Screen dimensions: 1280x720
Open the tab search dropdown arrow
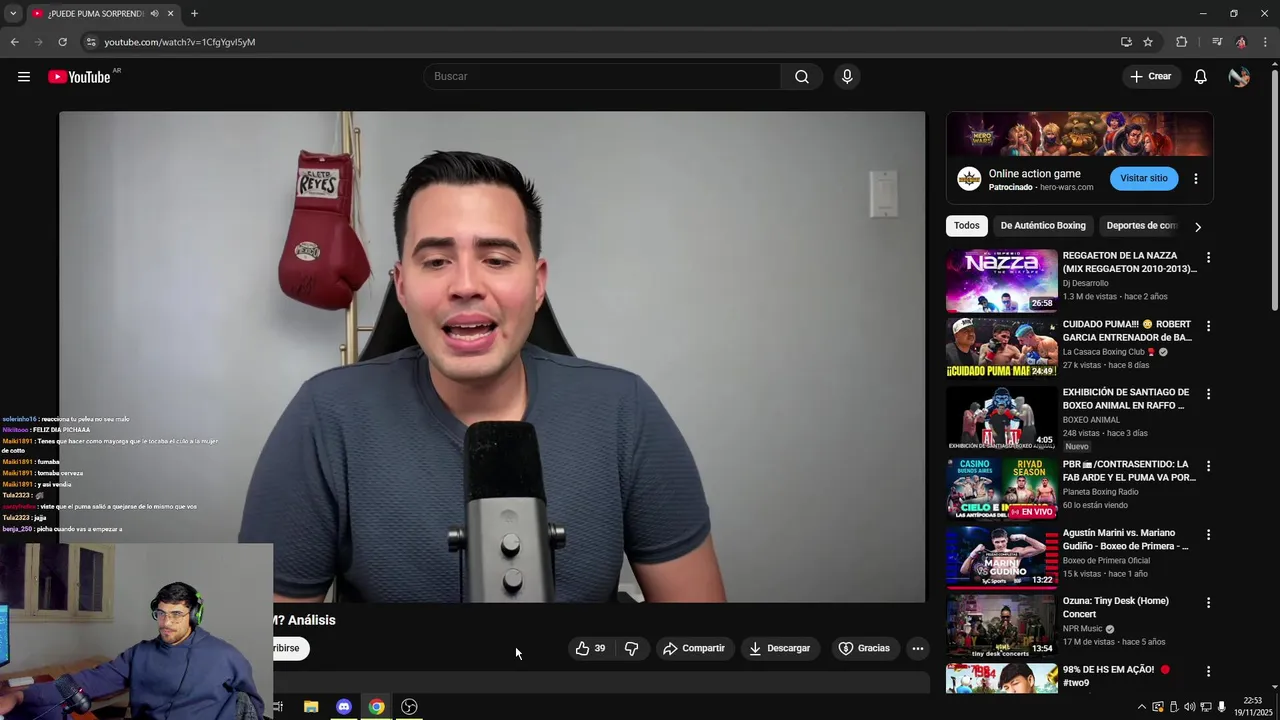point(13,13)
